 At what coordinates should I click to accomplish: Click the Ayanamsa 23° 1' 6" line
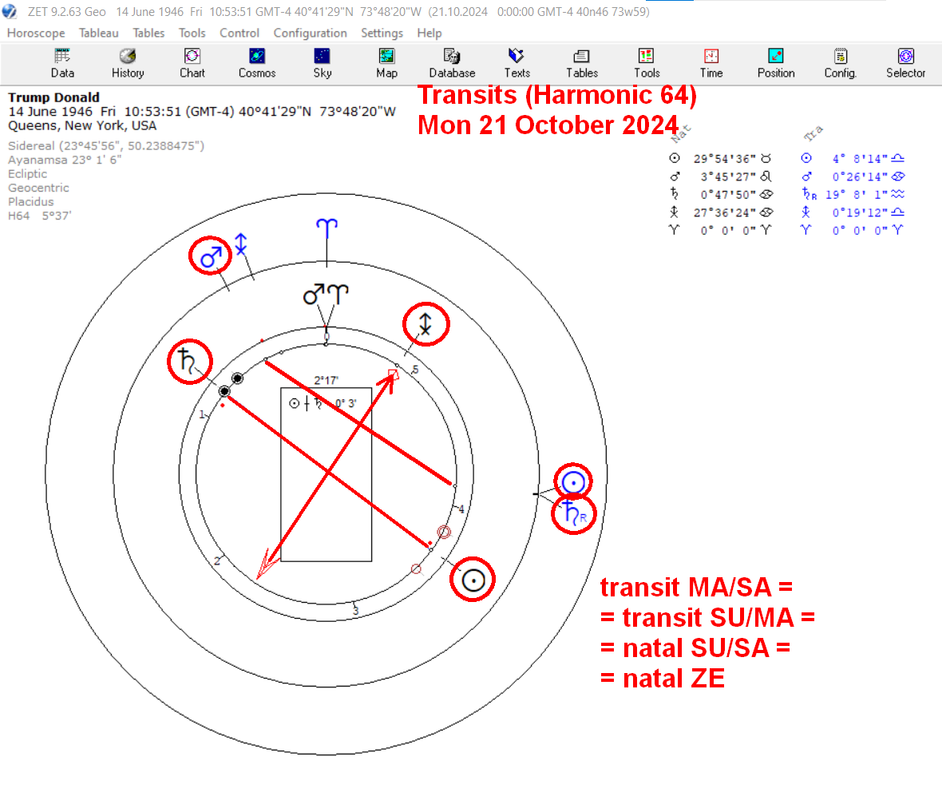tap(64, 160)
